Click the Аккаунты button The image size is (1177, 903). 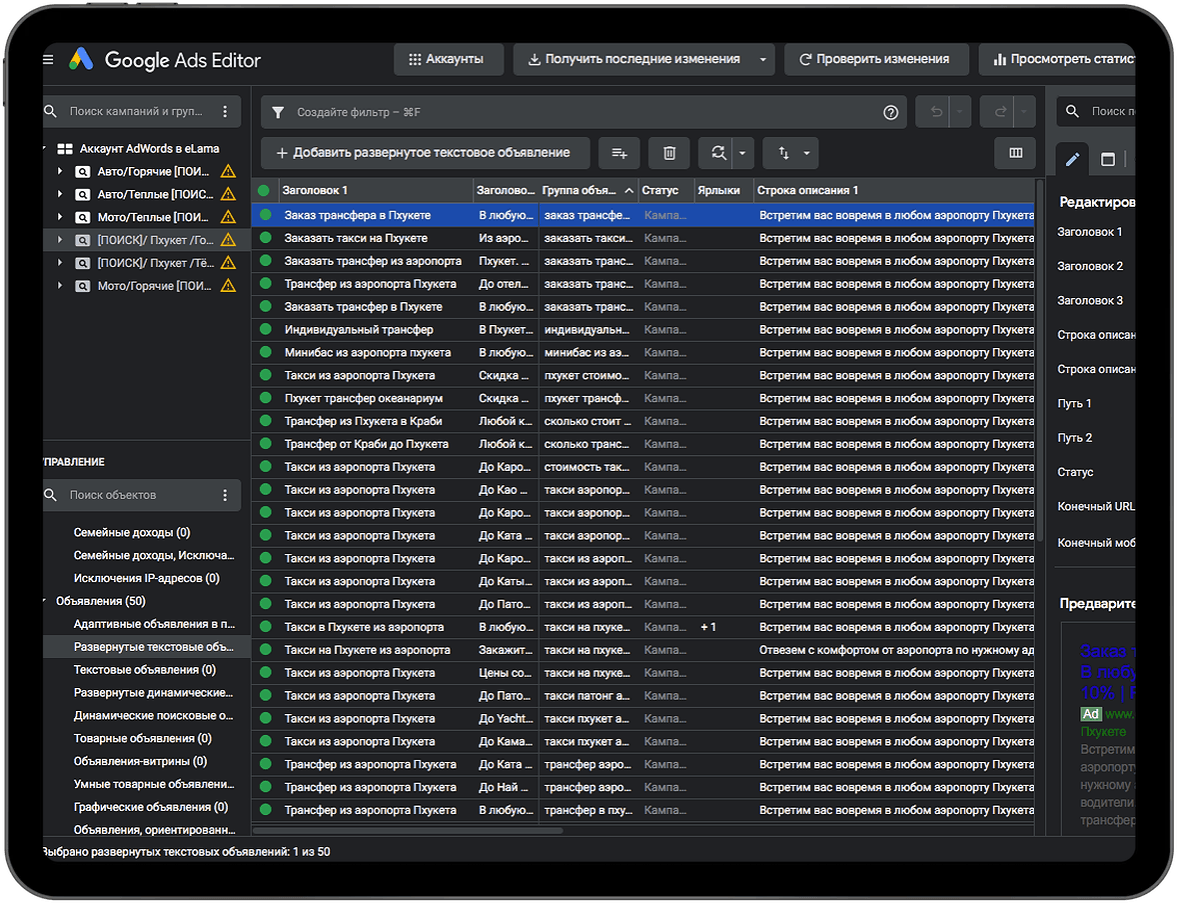coord(446,60)
